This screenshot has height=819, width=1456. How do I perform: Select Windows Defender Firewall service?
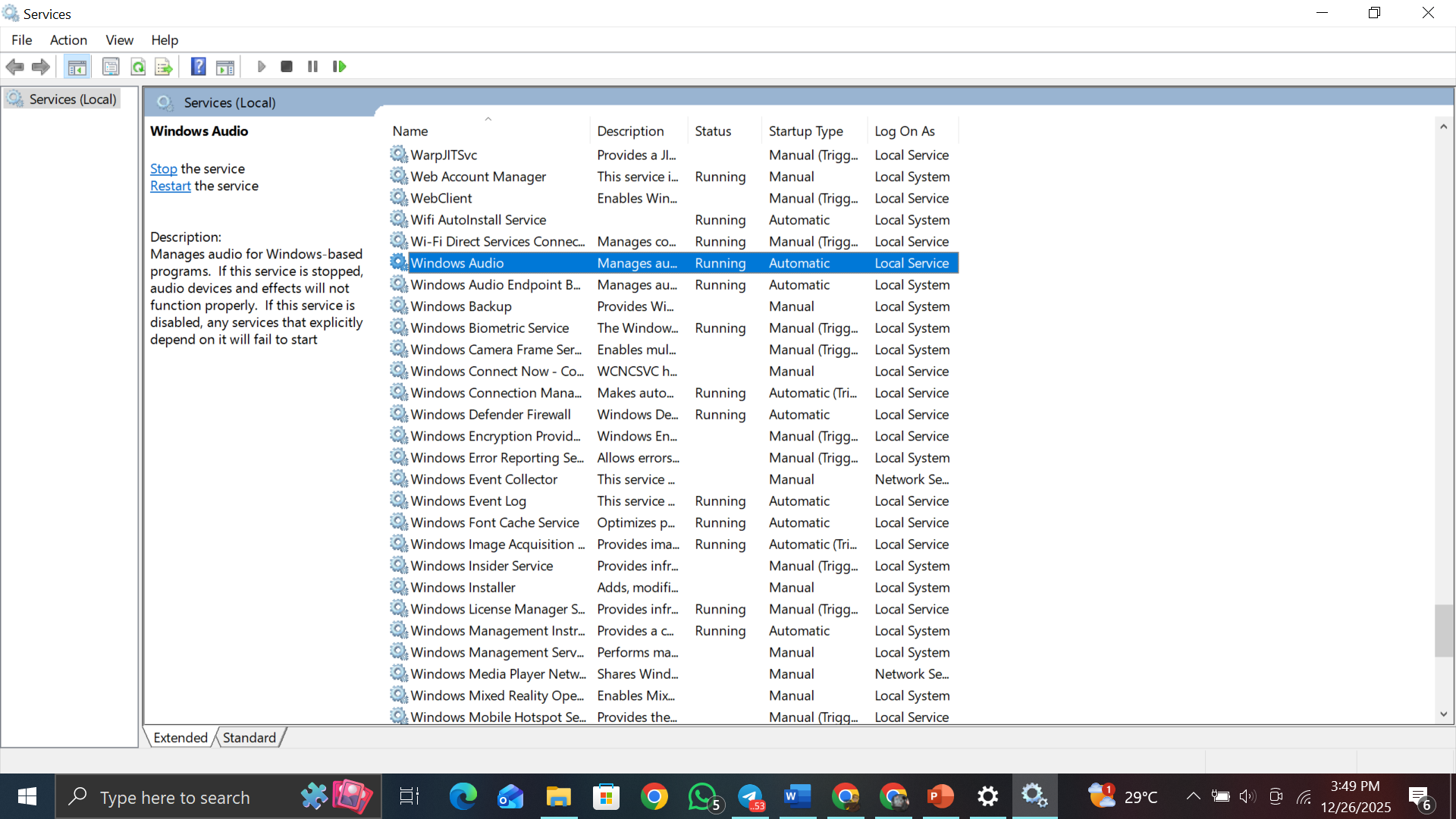point(674,414)
